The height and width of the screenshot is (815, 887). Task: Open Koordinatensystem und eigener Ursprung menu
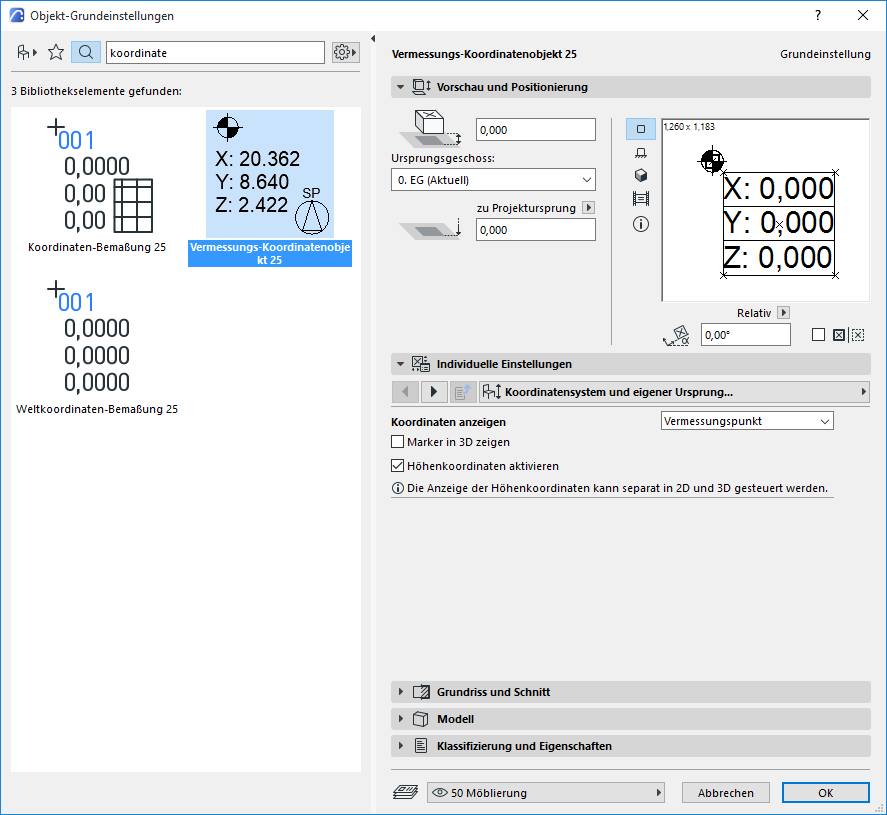(674, 391)
